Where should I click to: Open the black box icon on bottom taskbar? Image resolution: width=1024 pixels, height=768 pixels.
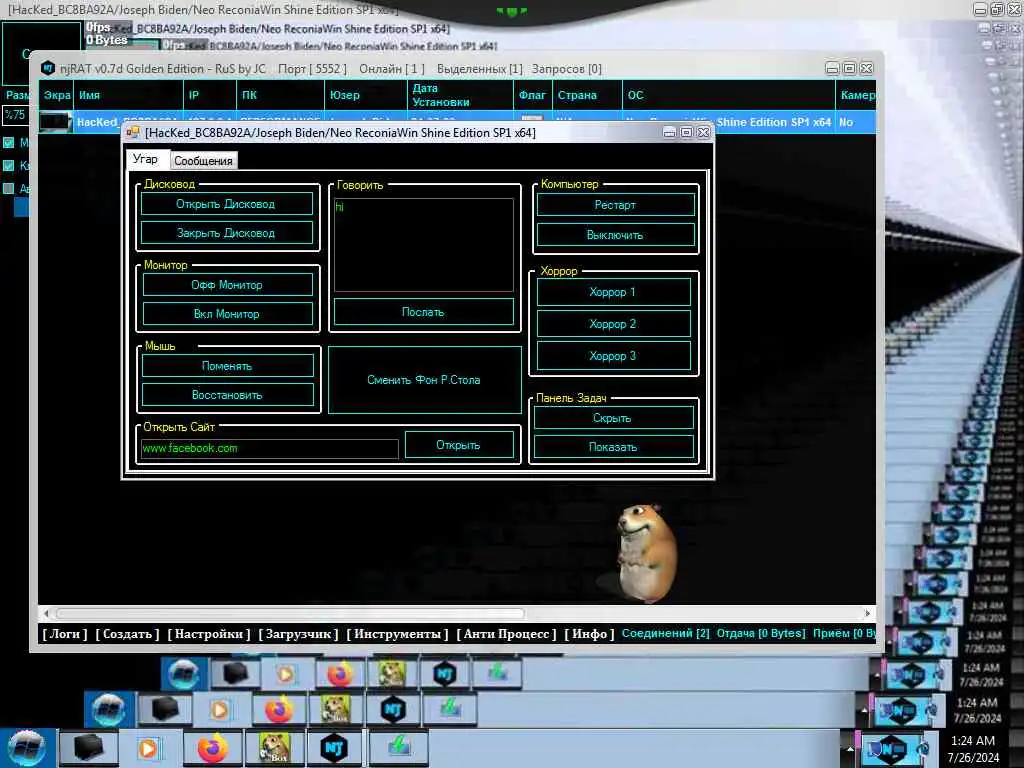[x=88, y=748]
